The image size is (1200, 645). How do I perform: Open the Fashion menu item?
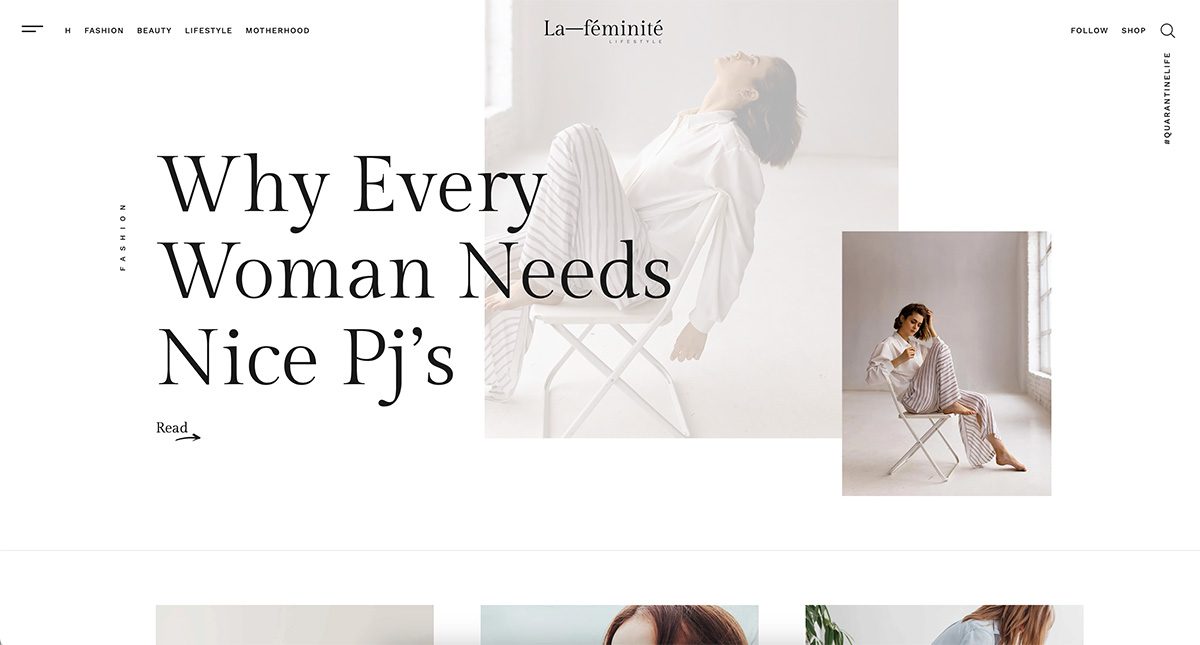[x=104, y=31]
